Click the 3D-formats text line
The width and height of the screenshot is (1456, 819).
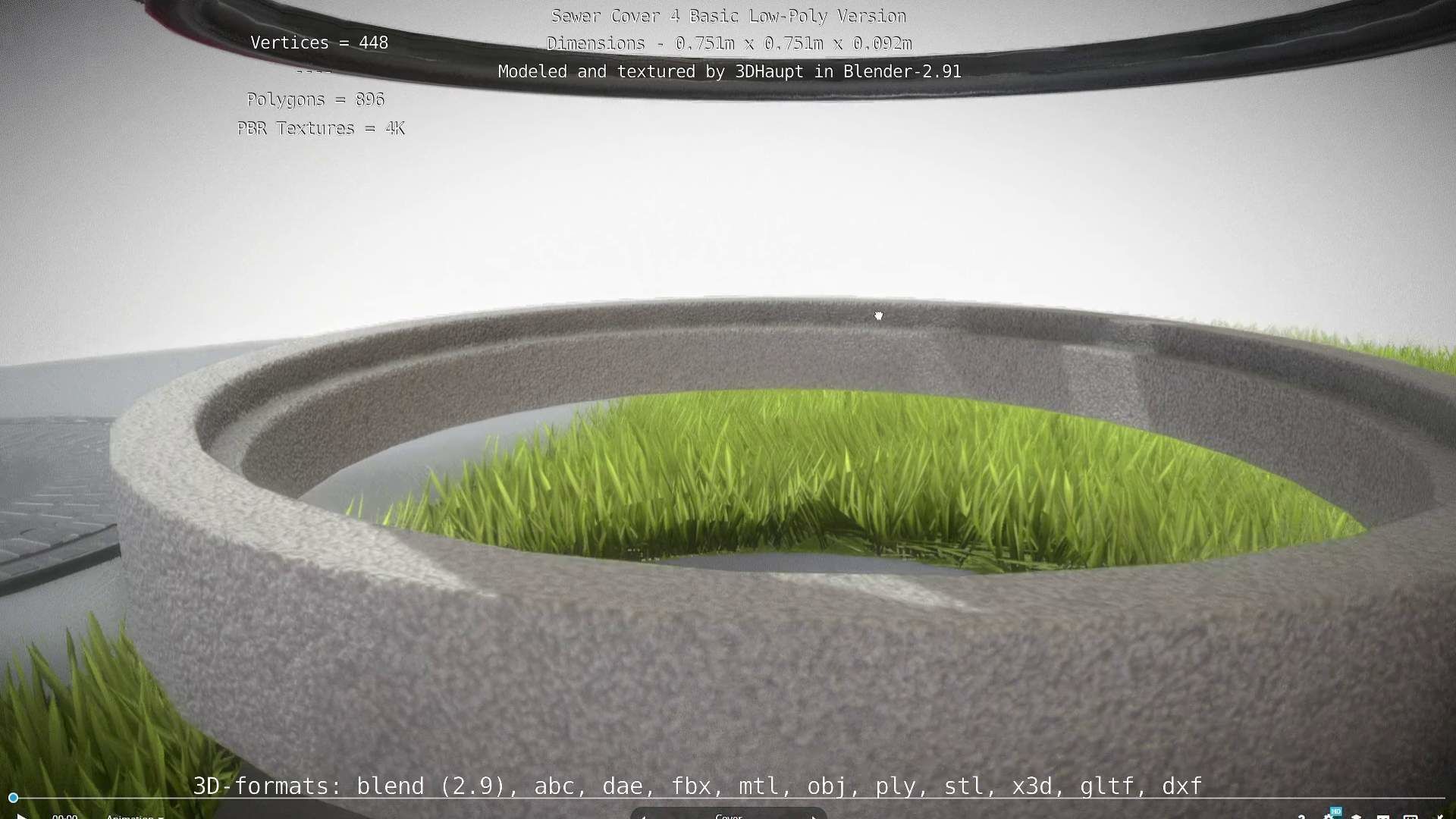(698, 786)
